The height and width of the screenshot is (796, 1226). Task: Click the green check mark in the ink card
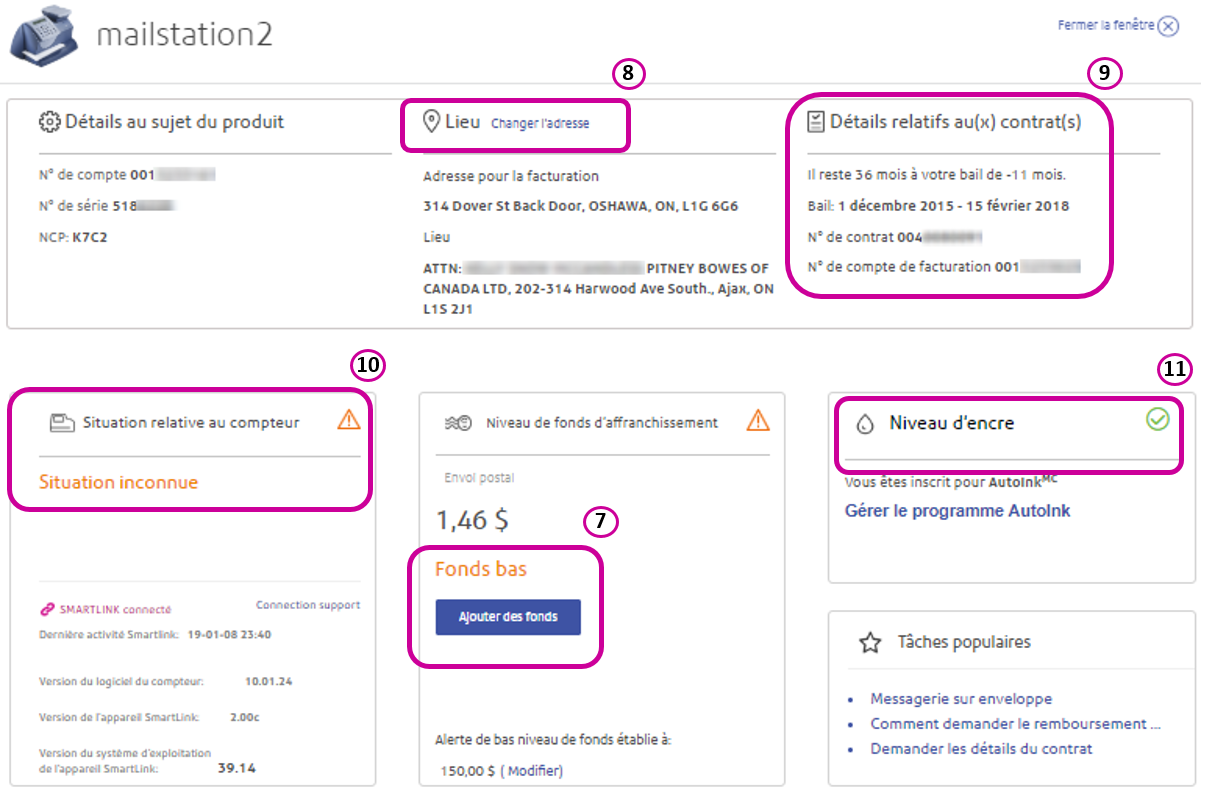[x=1157, y=420]
